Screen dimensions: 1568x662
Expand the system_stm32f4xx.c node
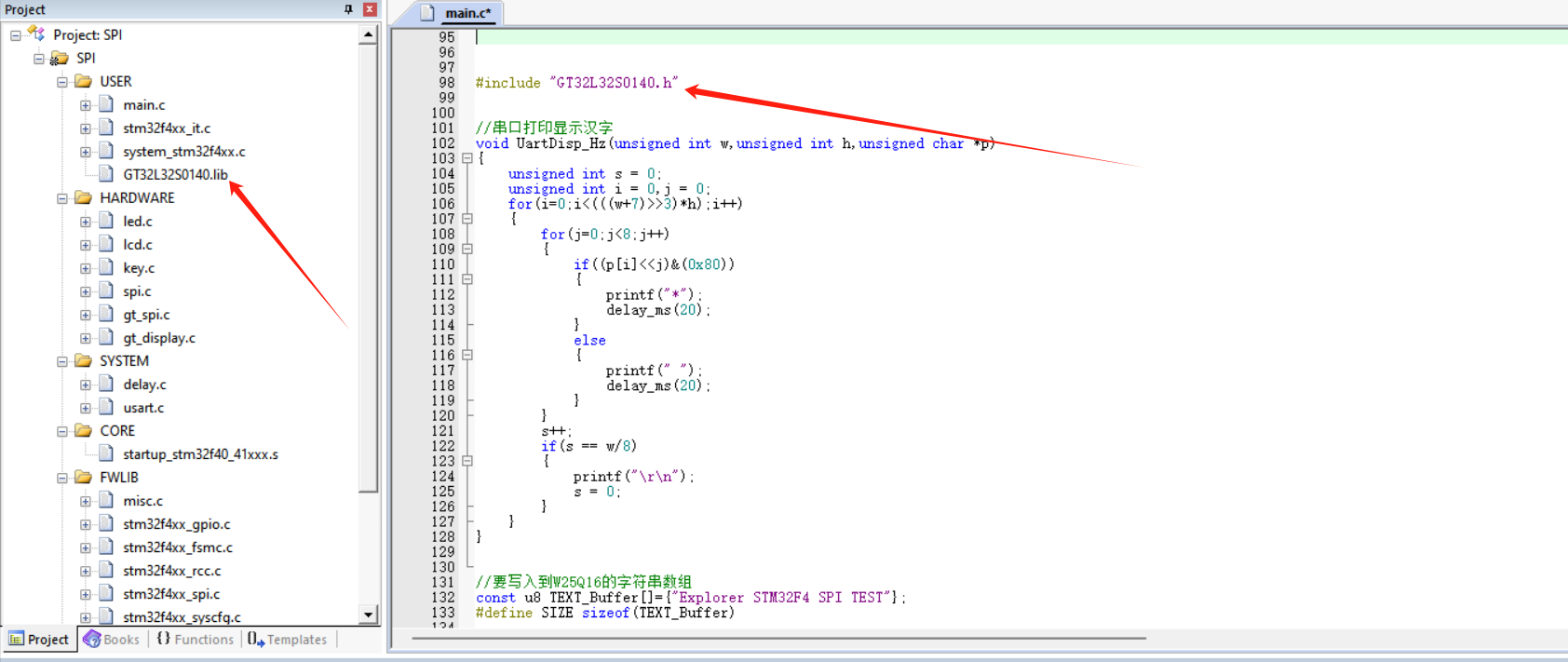click(86, 152)
